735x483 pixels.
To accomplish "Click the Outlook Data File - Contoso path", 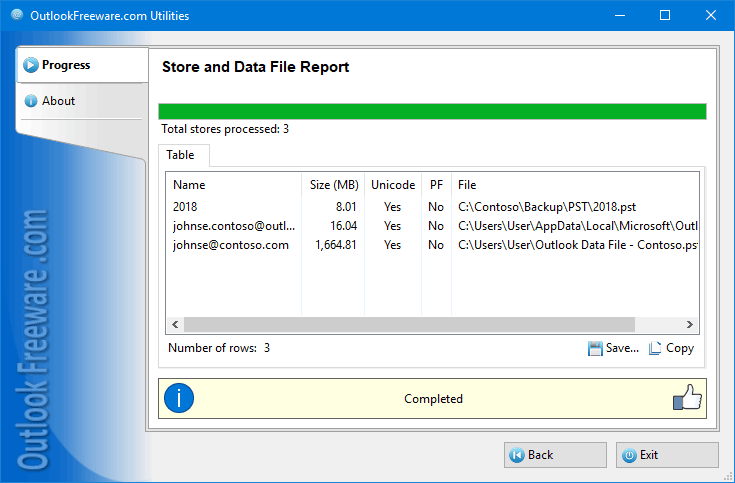I will (578, 245).
